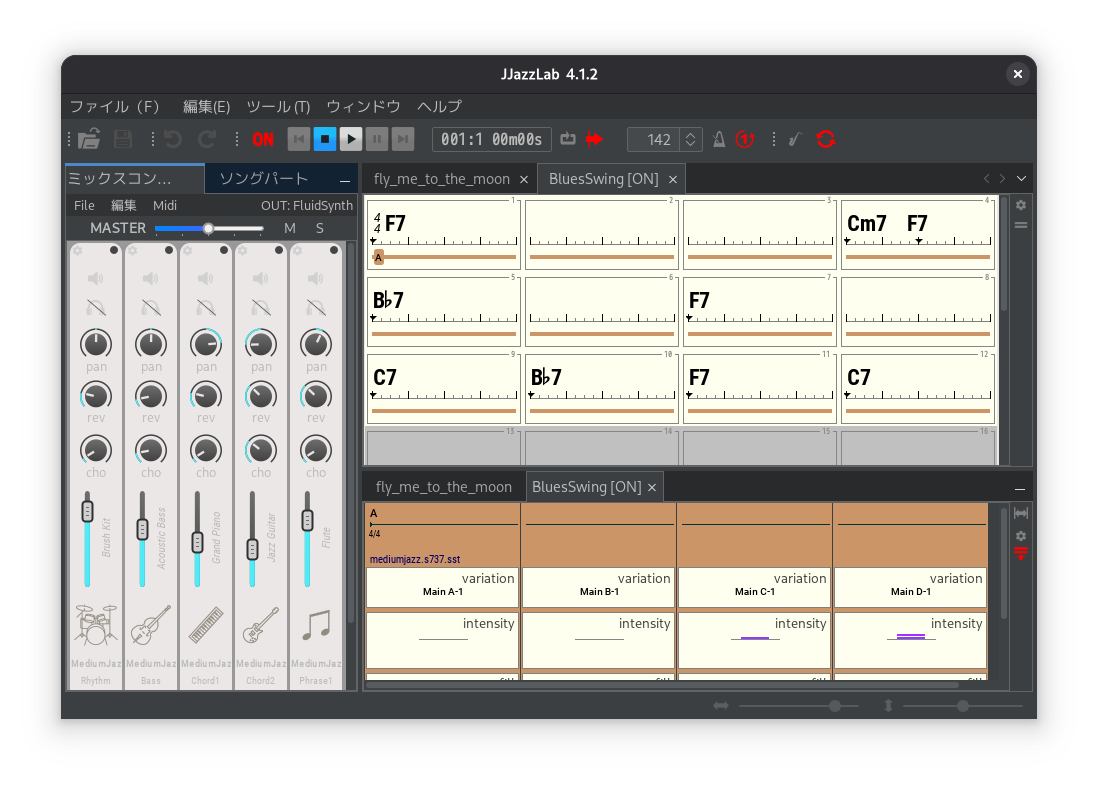Stop playback with the blue stop button

[x=325, y=139]
